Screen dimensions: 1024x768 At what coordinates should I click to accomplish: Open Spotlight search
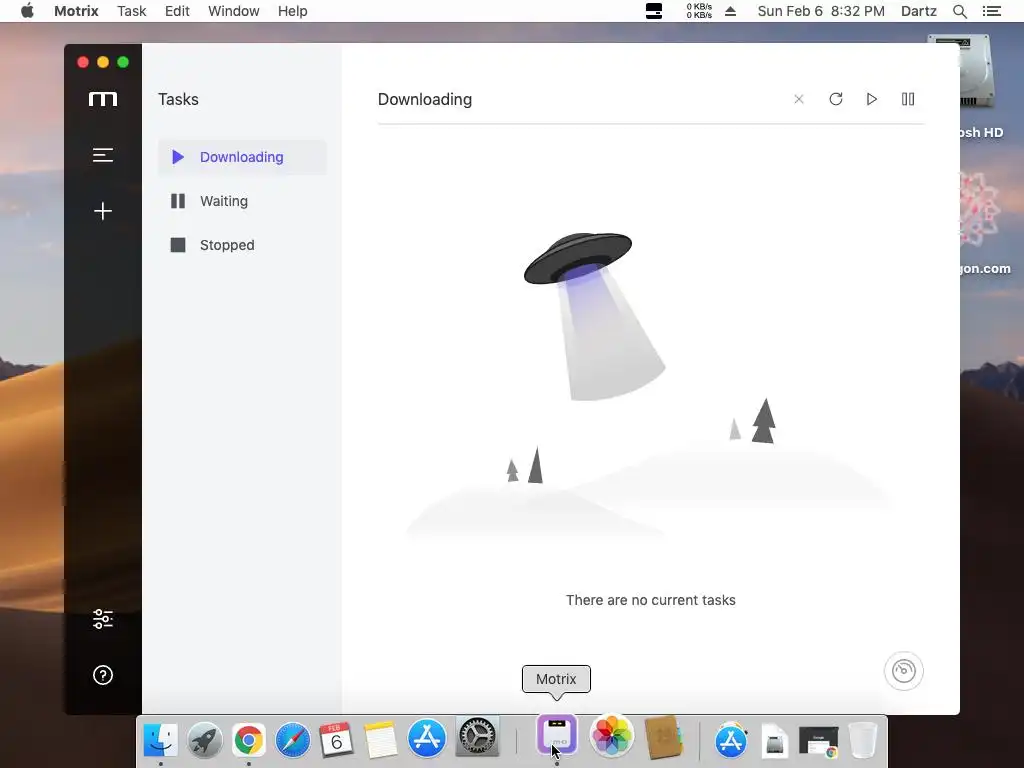point(960,11)
